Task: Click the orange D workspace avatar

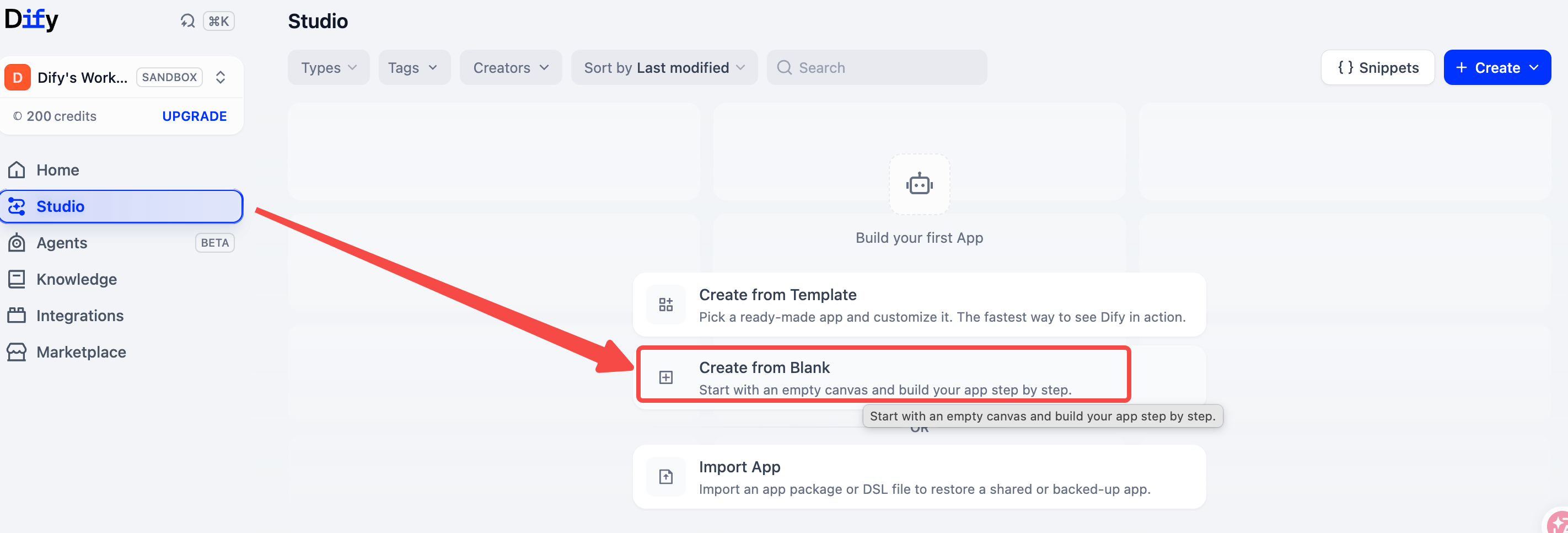Action: click(x=18, y=77)
